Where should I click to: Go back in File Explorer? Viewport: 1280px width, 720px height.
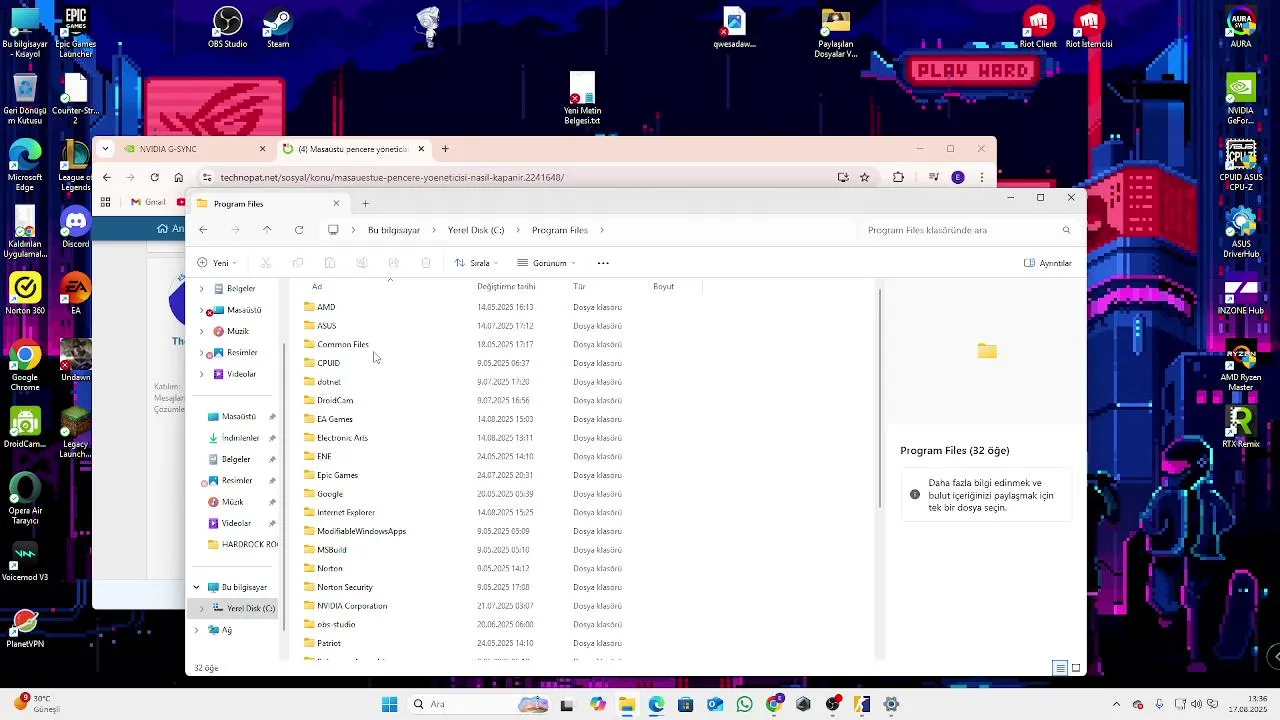pos(203,230)
